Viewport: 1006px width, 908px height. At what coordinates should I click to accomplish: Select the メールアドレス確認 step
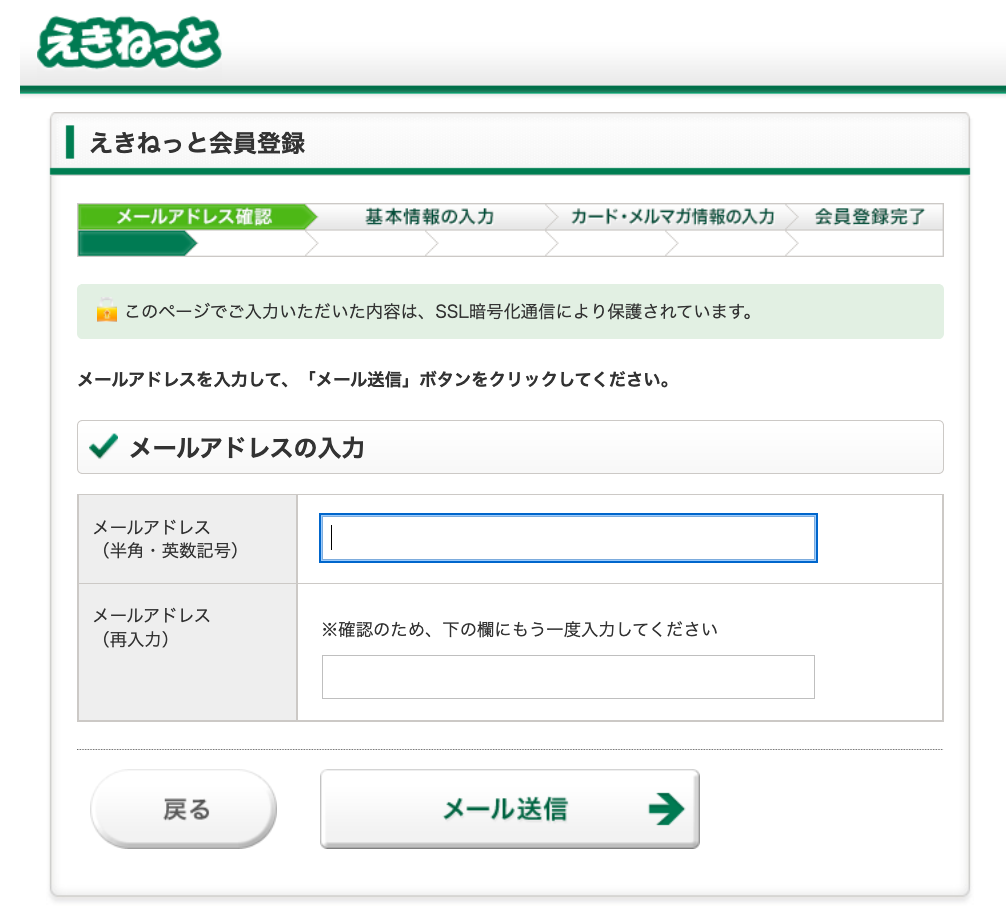point(193,217)
